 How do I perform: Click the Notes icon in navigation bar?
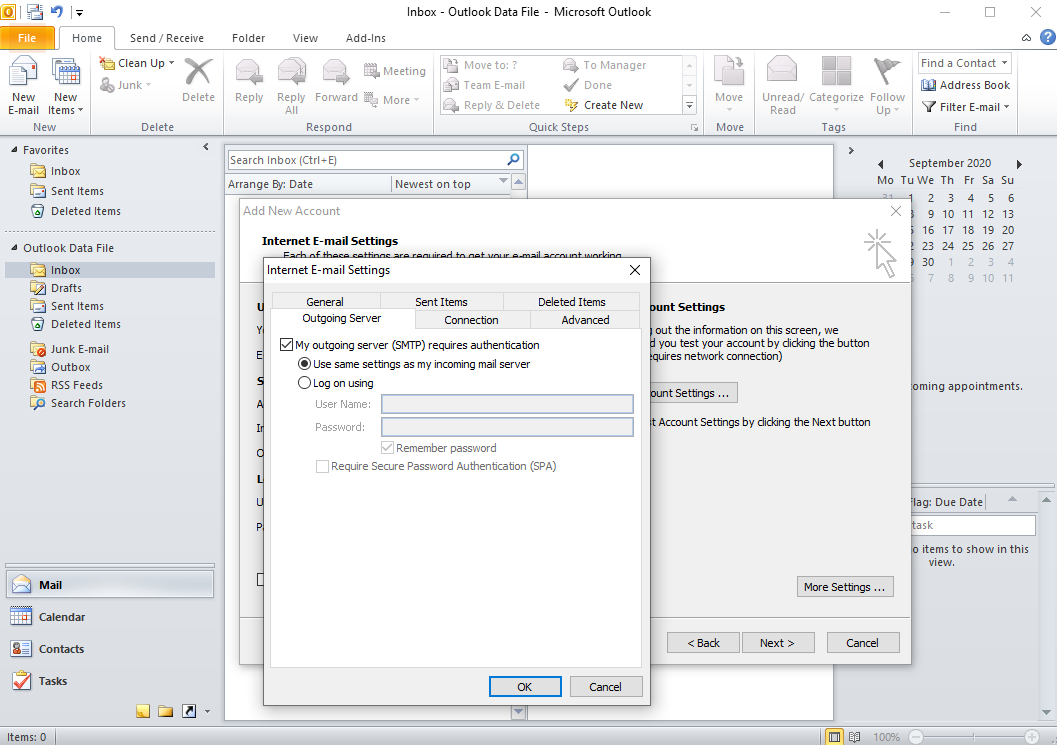click(x=143, y=711)
